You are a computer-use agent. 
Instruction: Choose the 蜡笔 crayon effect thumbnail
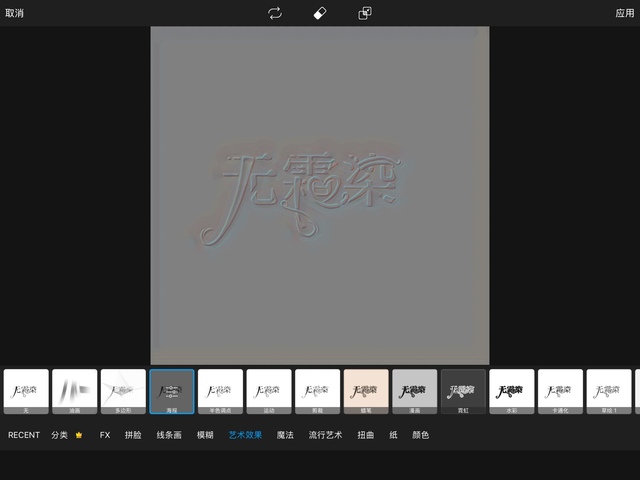[366, 390]
